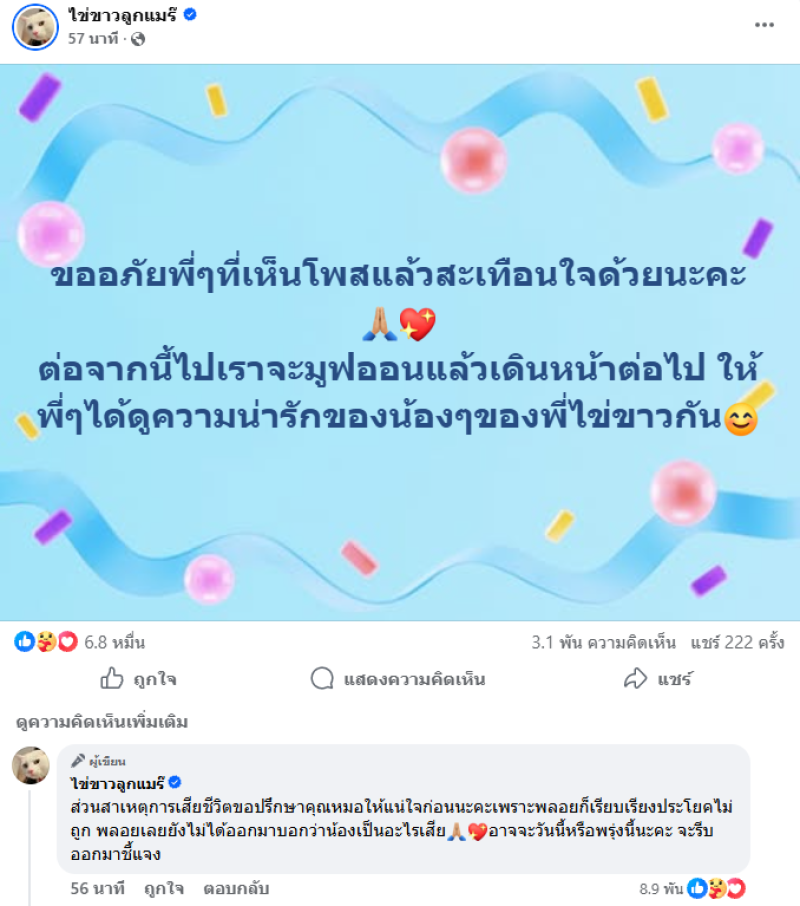Open the 57 นาที post timestamp
Viewport: 800px width, 906px height.
click(x=92, y=39)
